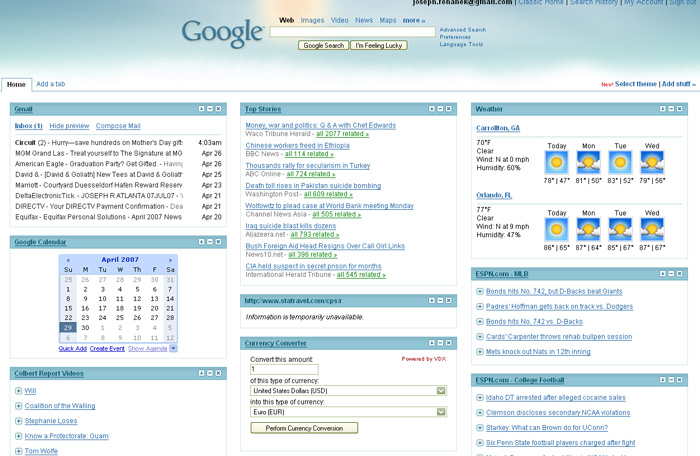Screen dimensions: 700x456
Task: Expand the 'Will' Colbert video entry
Action: coord(18,391)
